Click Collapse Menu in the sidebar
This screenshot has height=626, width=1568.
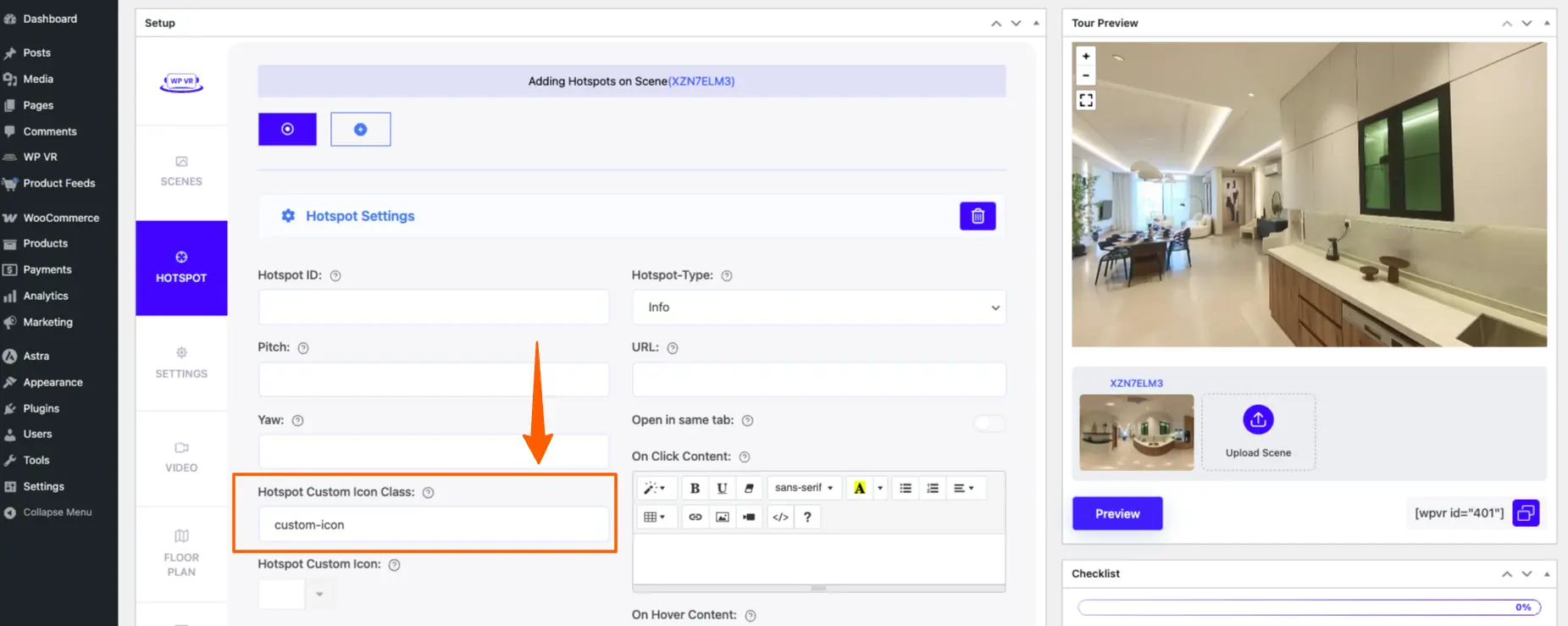click(58, 512)
